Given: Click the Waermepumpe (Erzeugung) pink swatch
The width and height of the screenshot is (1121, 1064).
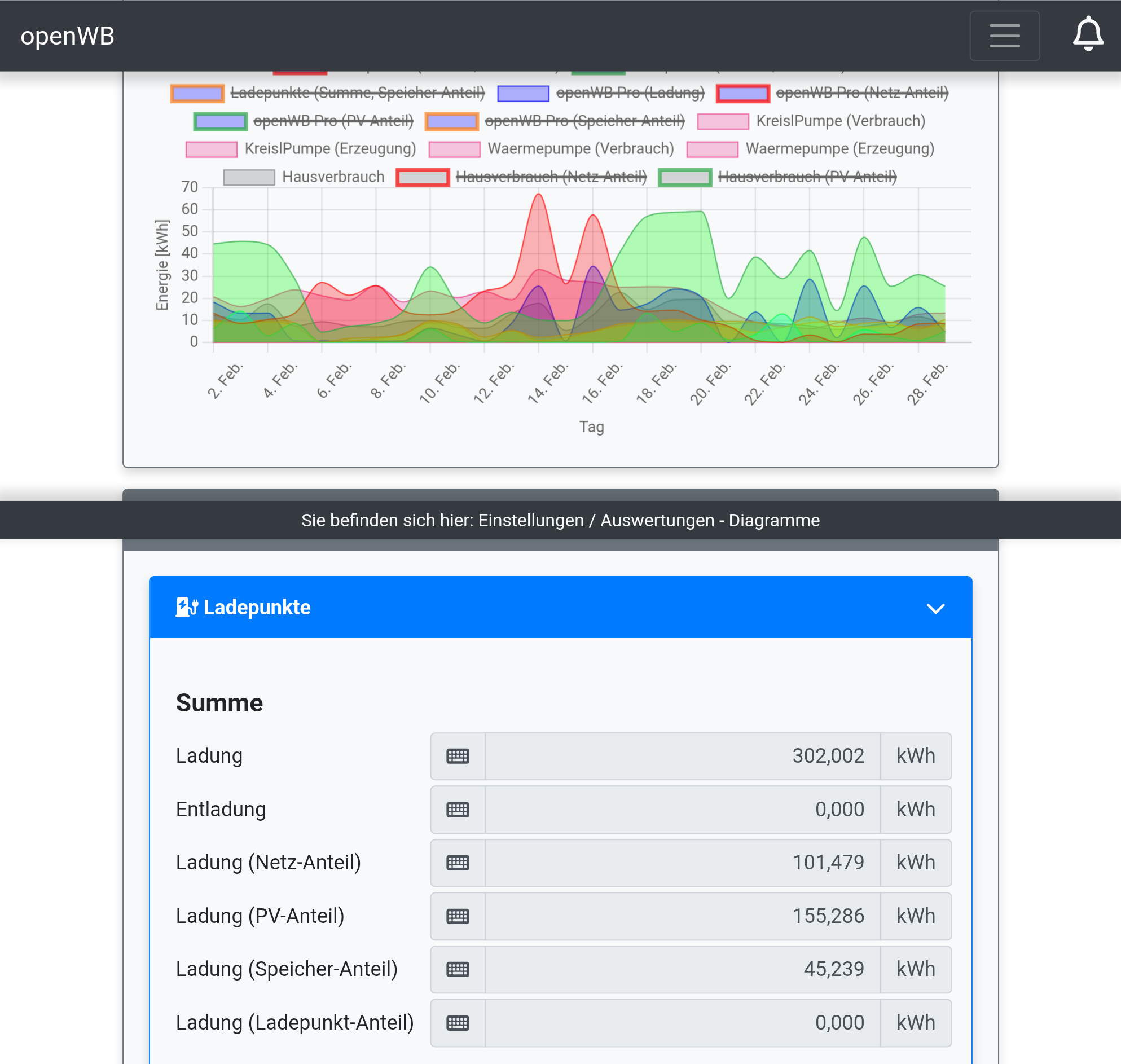Looking at the screenshot, I should click(712, 149).
